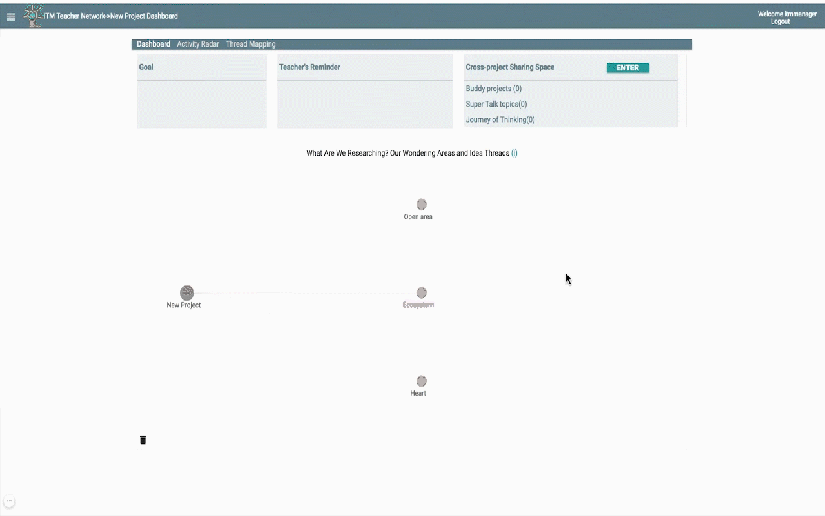Switch to the Dashboard tab

point(153,45)
